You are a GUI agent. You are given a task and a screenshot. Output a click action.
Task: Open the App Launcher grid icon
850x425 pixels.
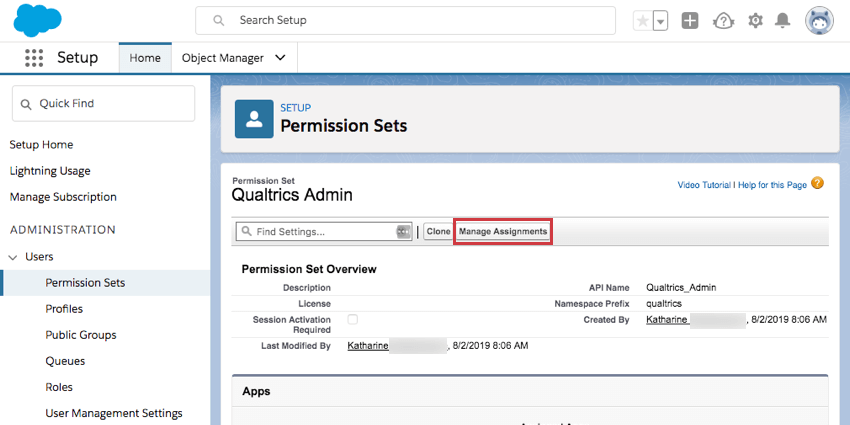(33, 58)
